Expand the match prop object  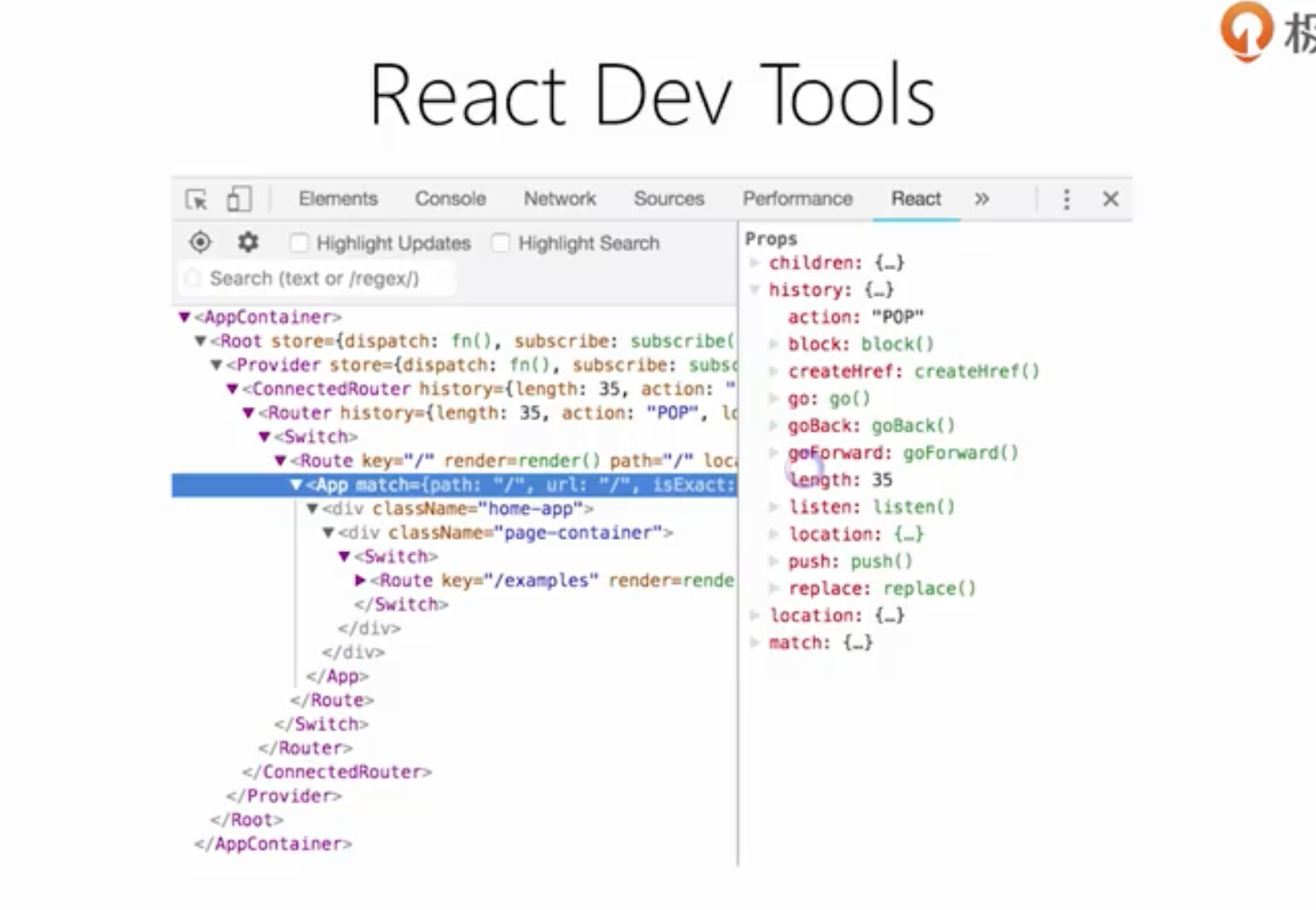[x=755, y=642]
